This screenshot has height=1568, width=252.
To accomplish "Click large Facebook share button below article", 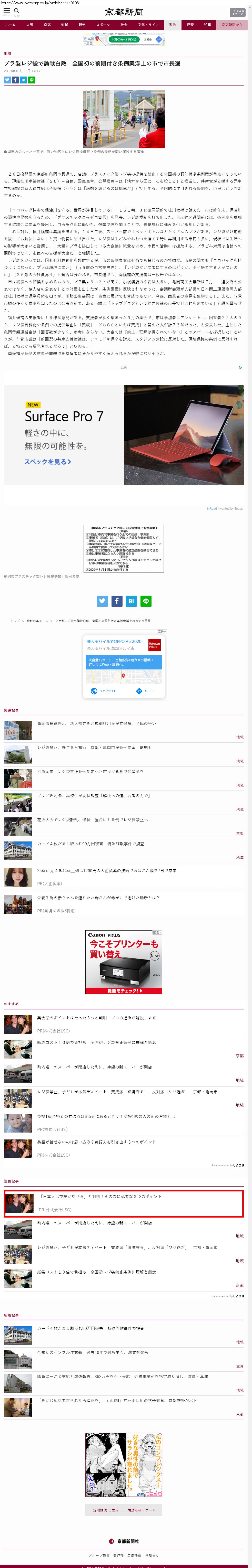I will click(117, 601).
